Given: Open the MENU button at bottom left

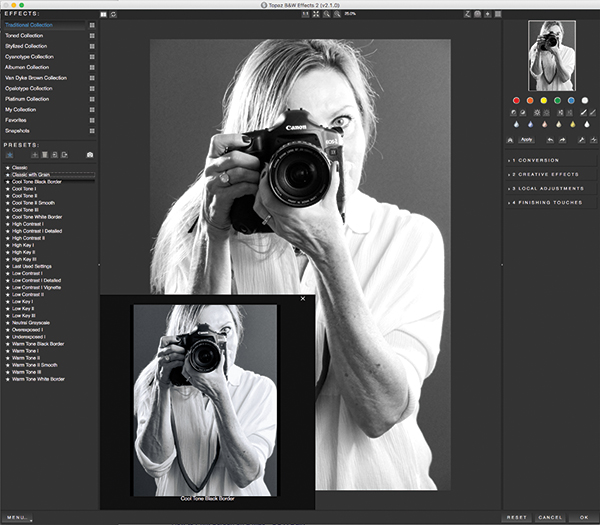Looking at the screenshot, I should [17, 517].
